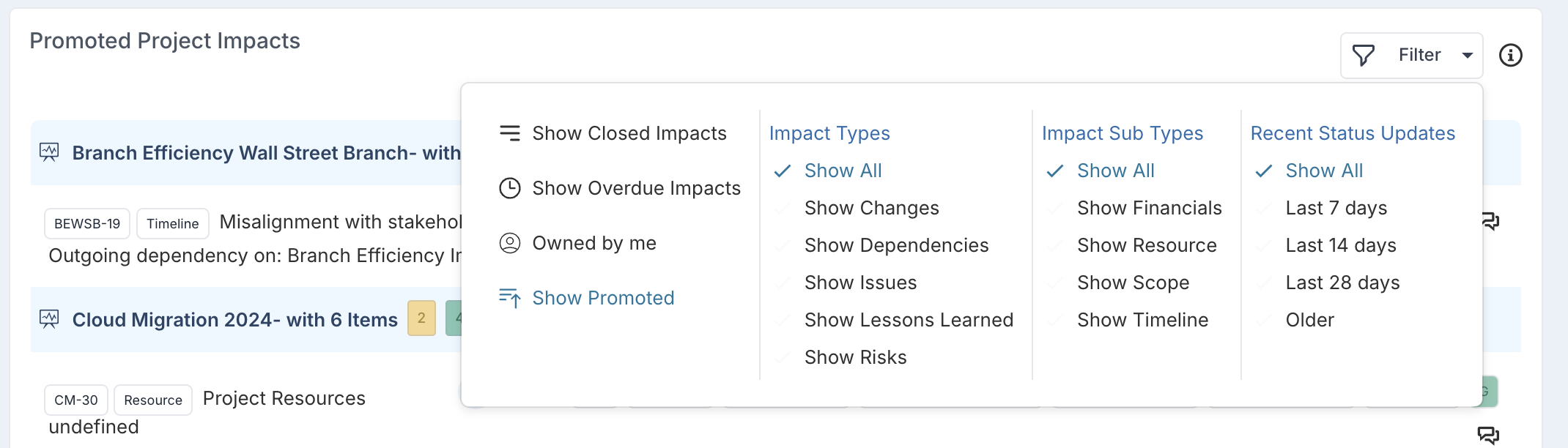Collapse Branch Efficiency Wall Street group
1568x448 pixels.
pyautogui.click(x=266, y=153)
